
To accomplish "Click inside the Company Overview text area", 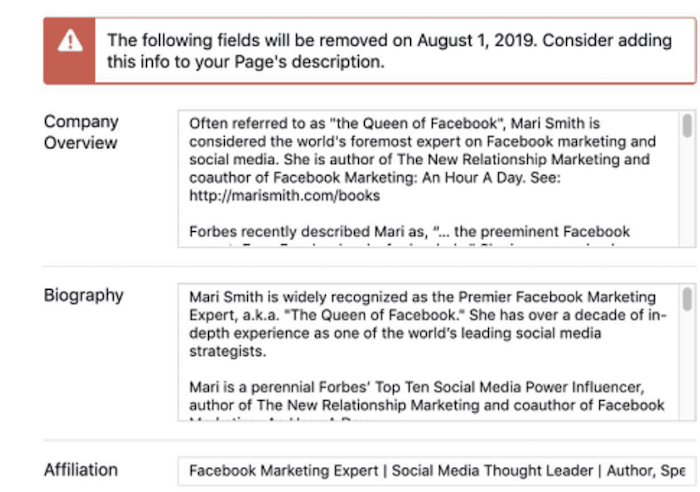I will (x=429, y=179).
